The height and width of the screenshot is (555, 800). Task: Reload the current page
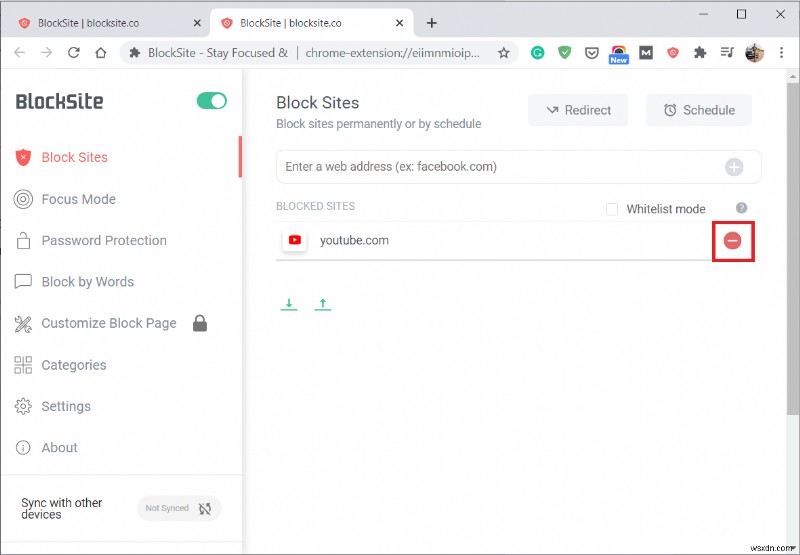(x=74, y=53)
